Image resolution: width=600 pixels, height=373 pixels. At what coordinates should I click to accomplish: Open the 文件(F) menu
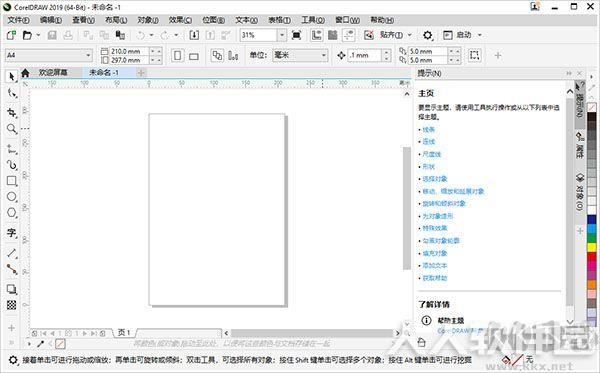18,20
